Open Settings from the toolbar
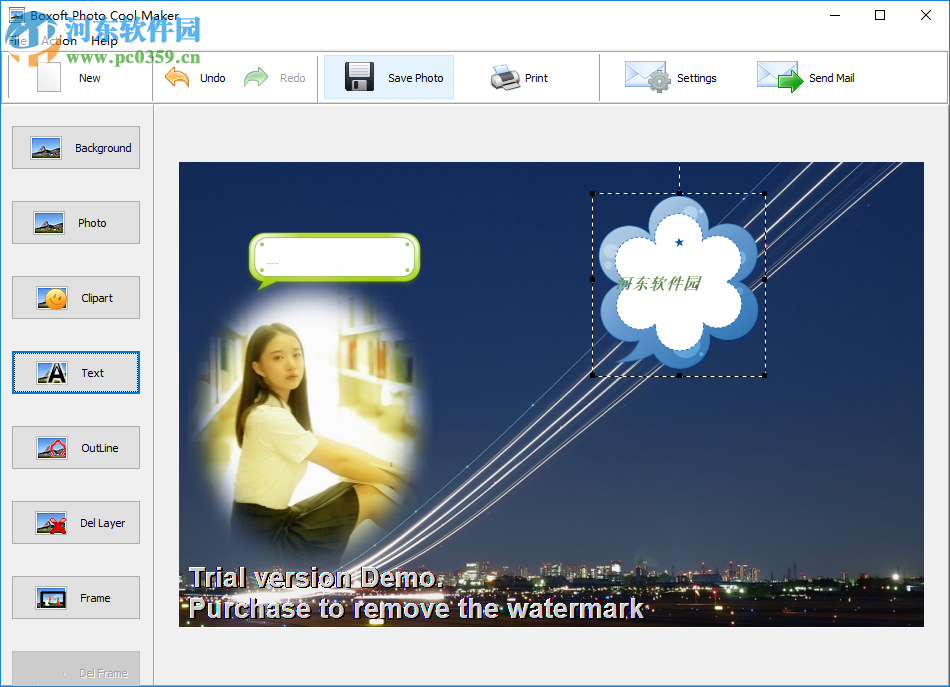 673,77
